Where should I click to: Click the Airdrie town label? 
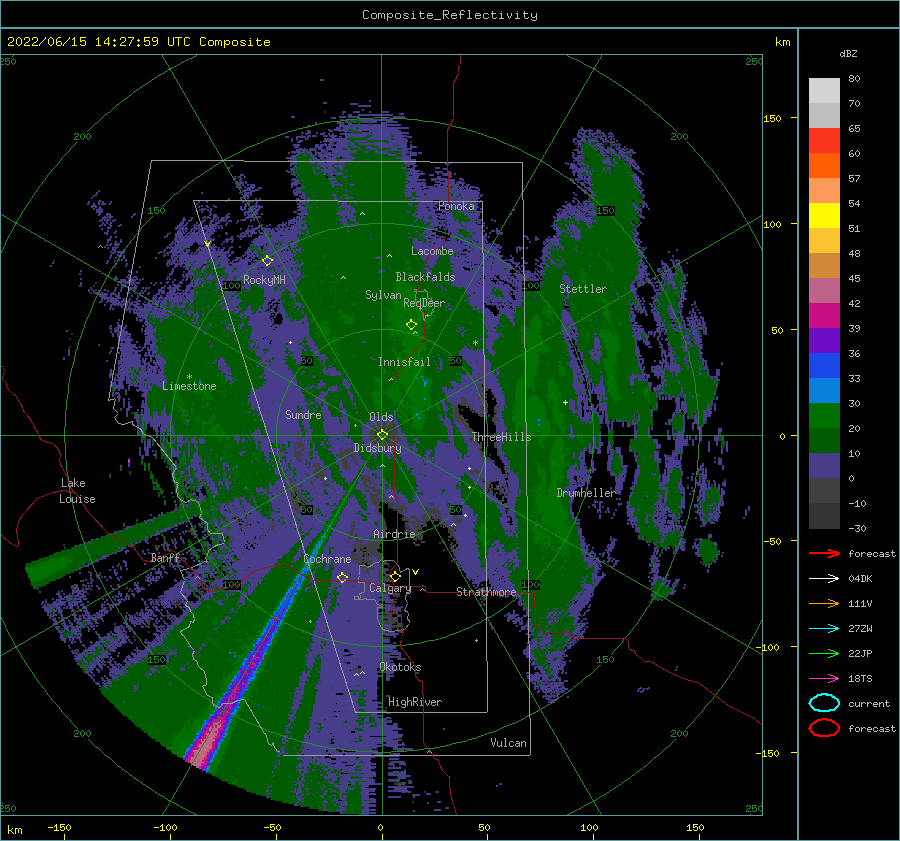coord(394,534)
